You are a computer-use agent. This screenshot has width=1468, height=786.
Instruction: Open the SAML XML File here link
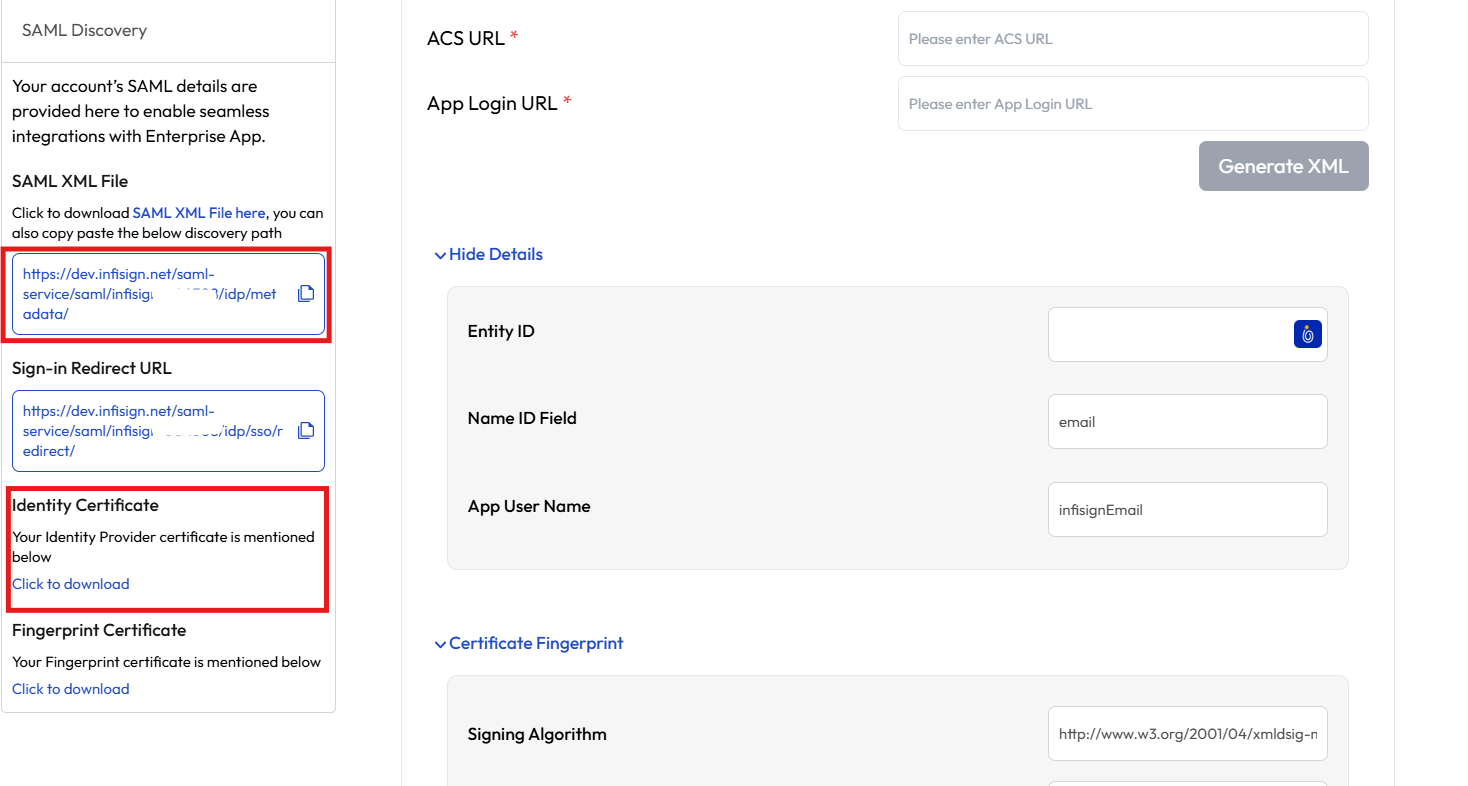199,213
